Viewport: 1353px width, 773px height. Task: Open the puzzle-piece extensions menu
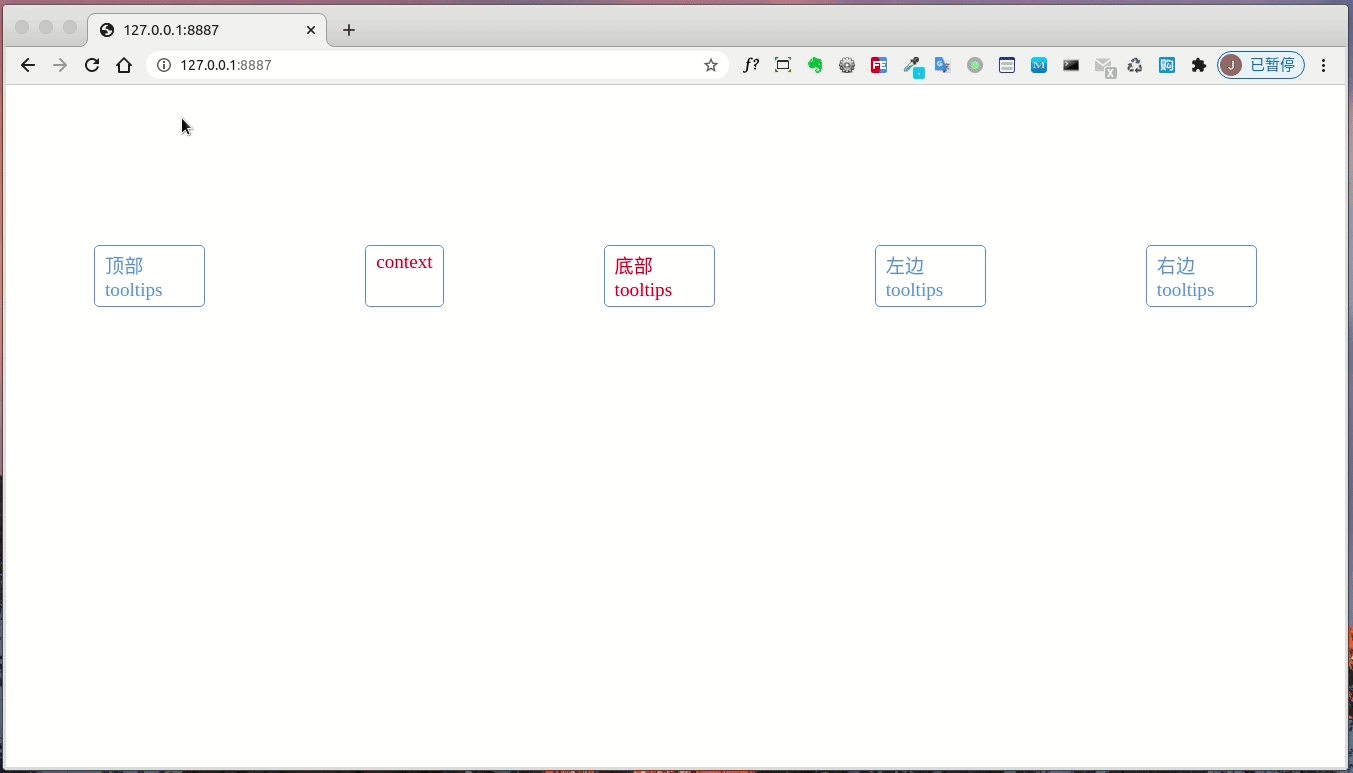[1199, 65]
